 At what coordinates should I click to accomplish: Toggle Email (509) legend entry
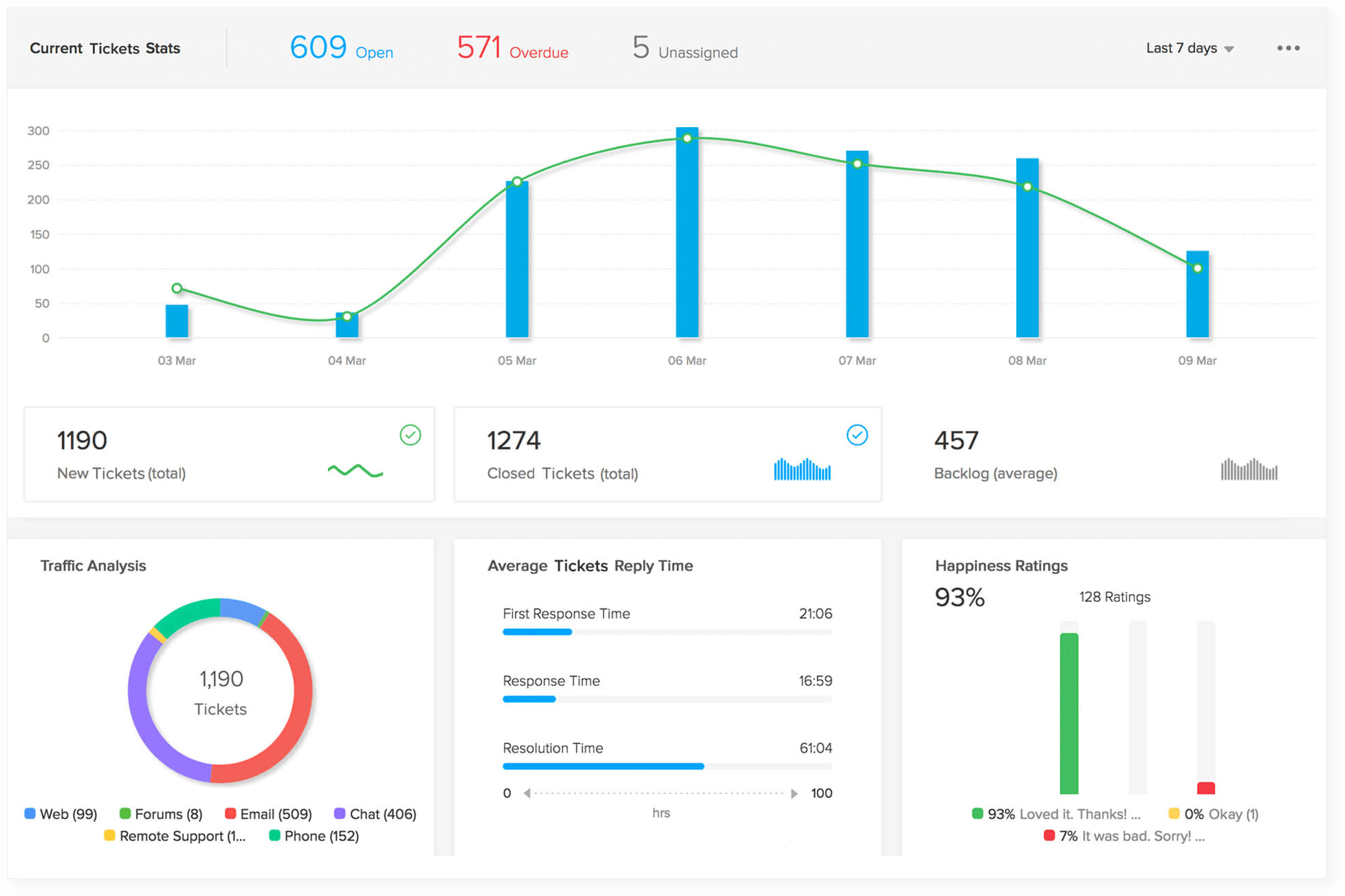pos(268,814)
